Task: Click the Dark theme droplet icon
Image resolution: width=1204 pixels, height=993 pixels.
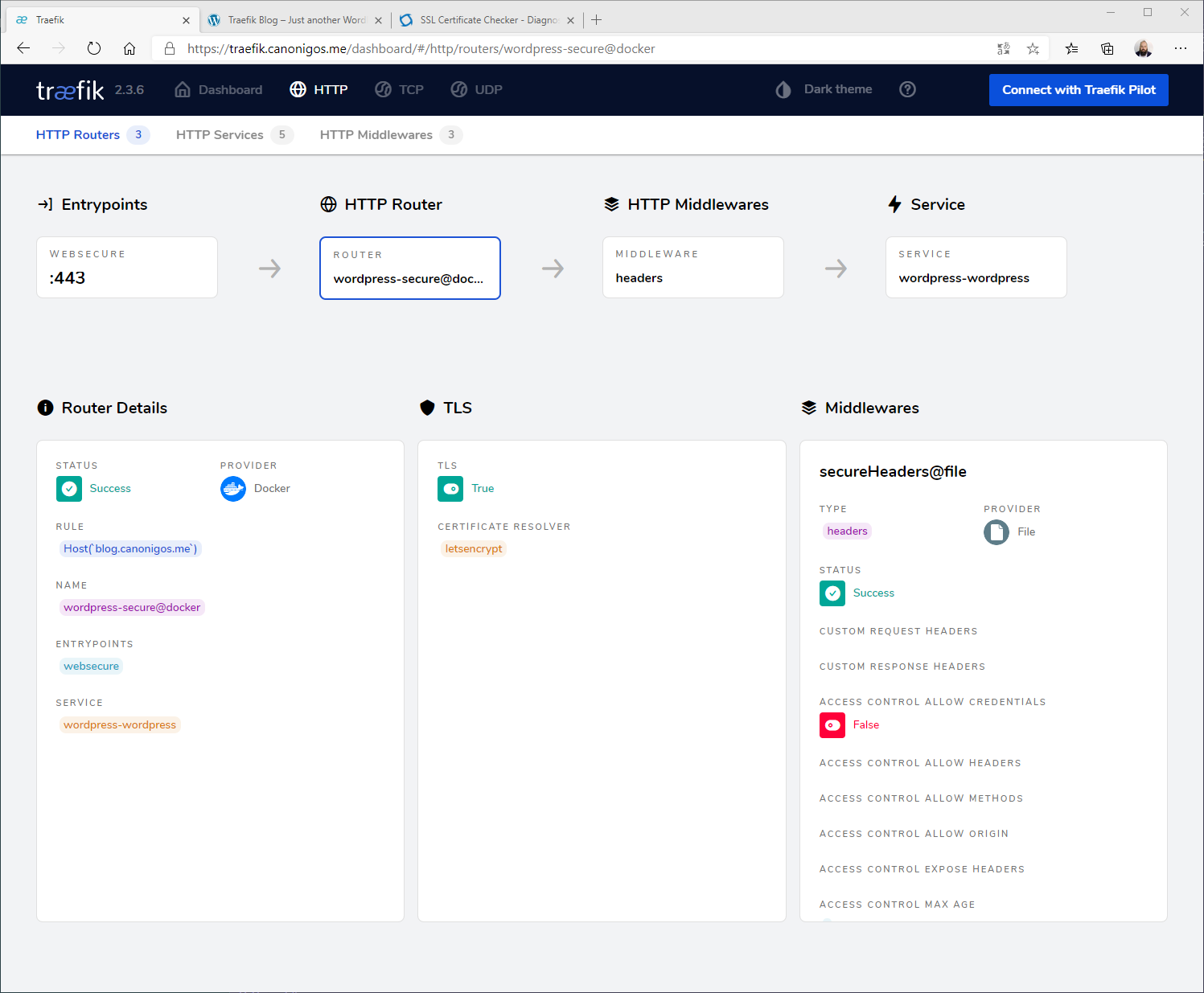Action: (x=783, y=90)
